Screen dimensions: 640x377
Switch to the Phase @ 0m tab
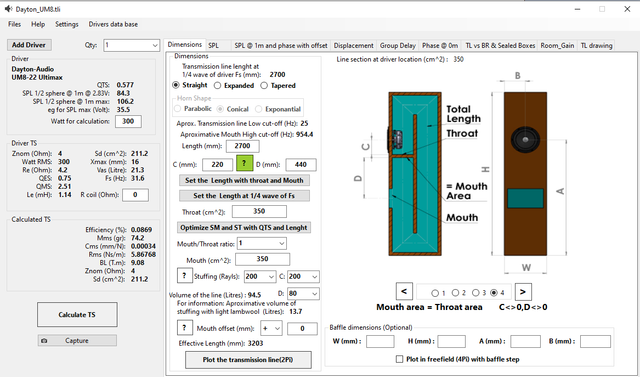[440, 46]
